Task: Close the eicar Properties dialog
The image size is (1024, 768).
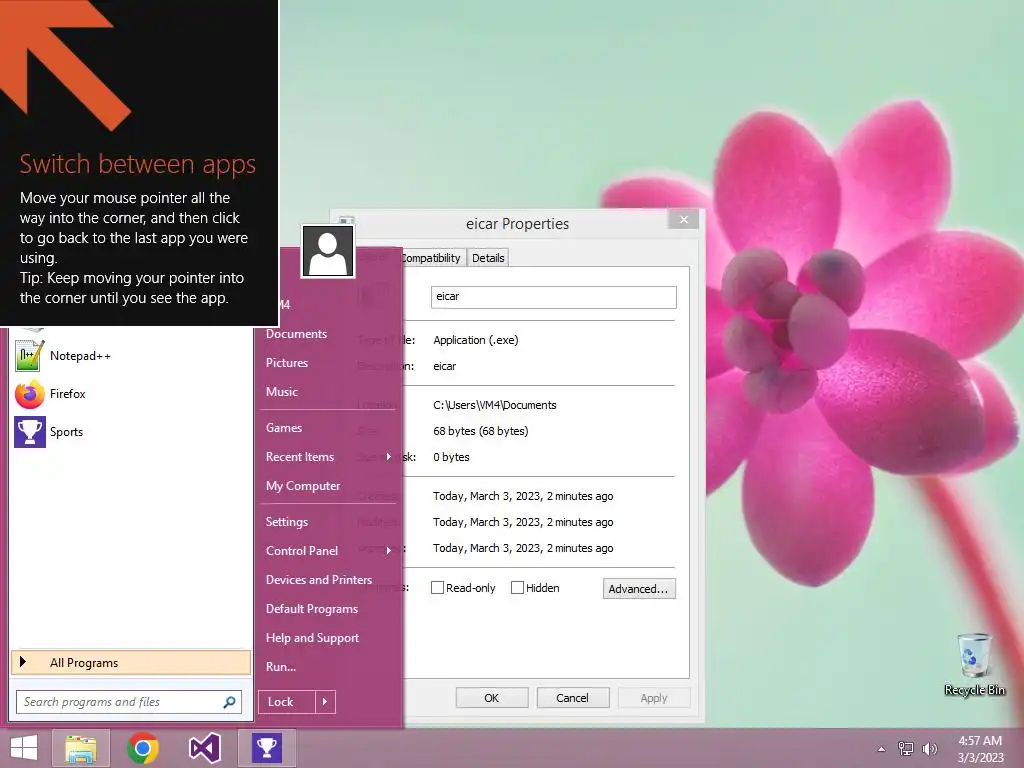Action: click(x=684, y=219)
